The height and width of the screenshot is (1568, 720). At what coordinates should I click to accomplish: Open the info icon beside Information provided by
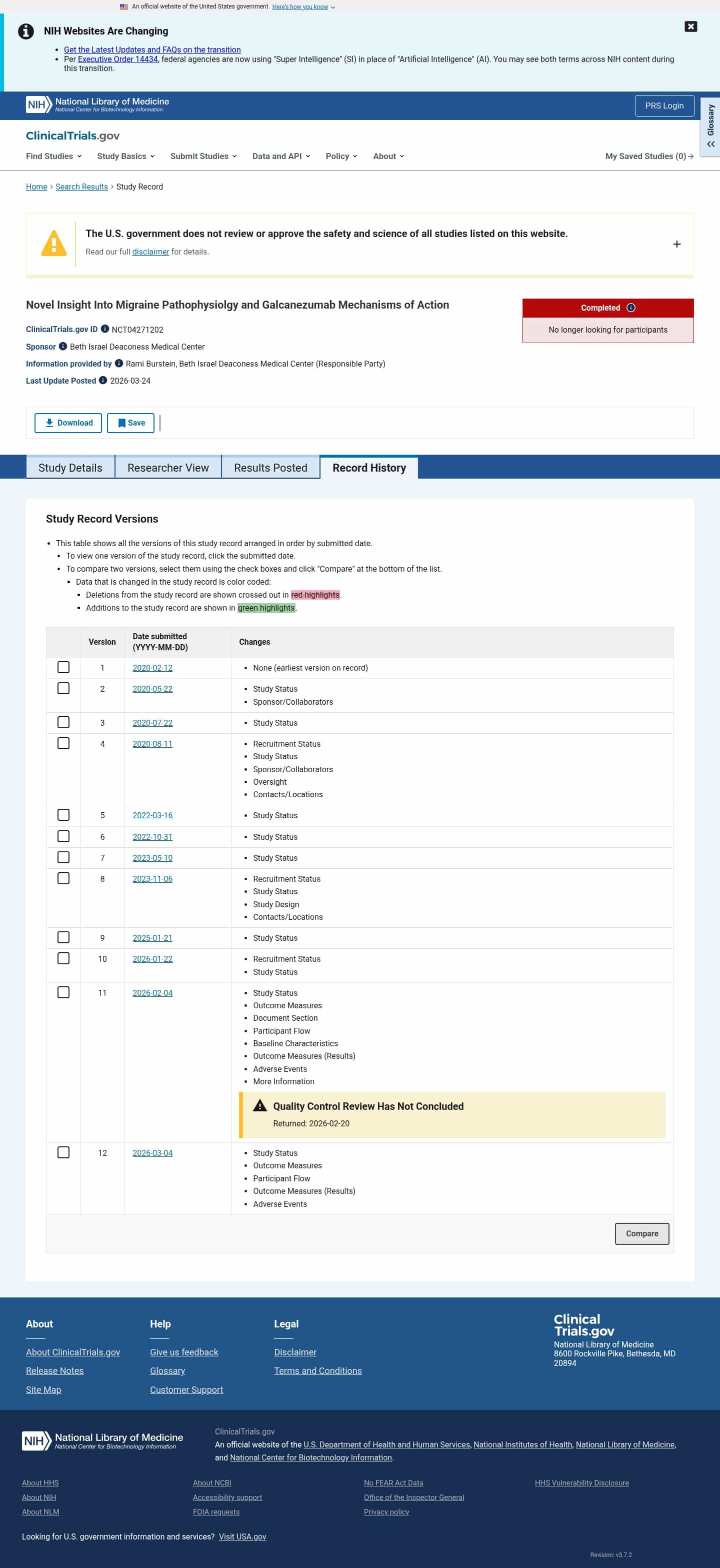(118, 364)
